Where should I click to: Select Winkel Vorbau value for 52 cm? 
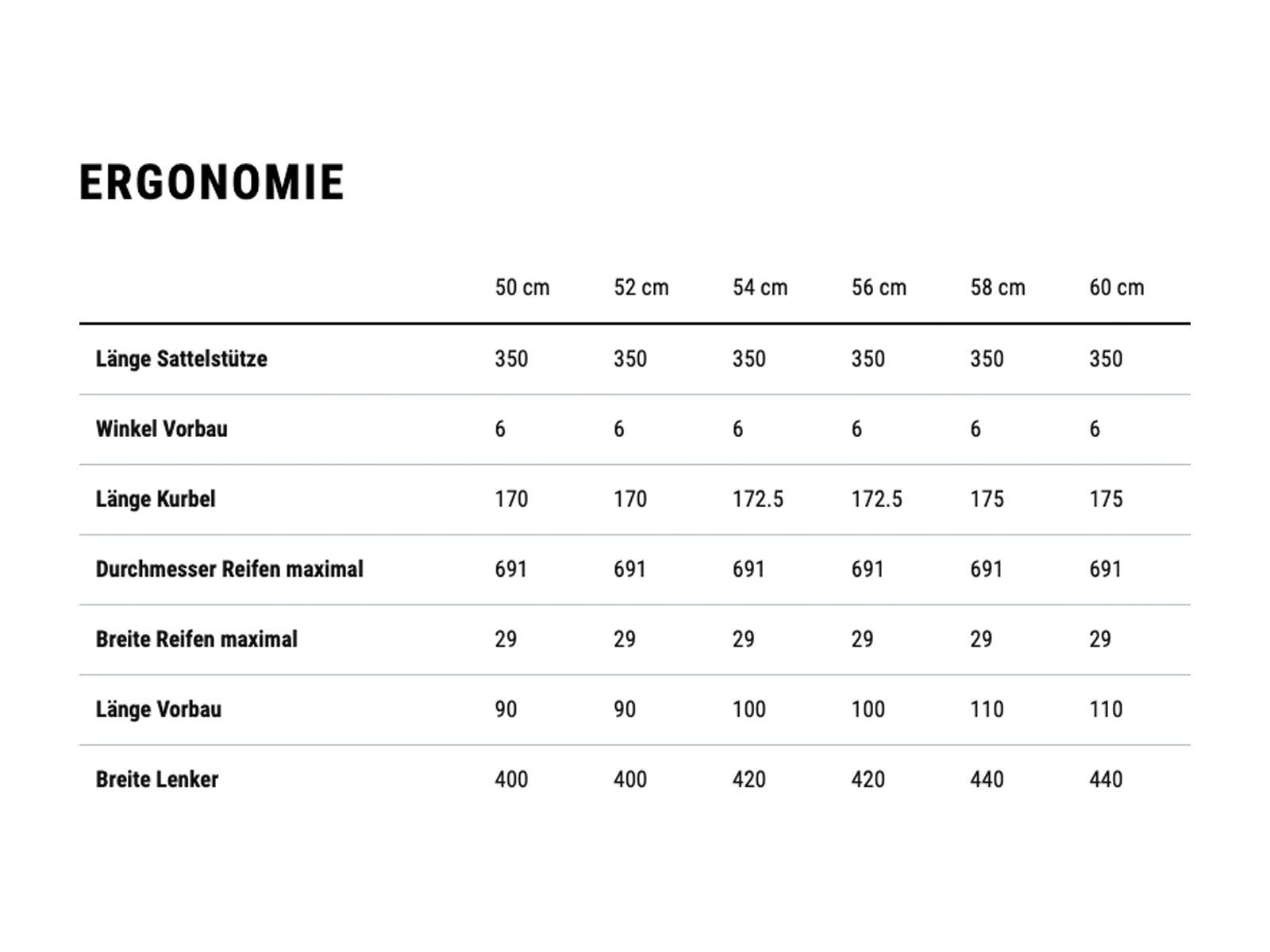(x=619, y=429)
